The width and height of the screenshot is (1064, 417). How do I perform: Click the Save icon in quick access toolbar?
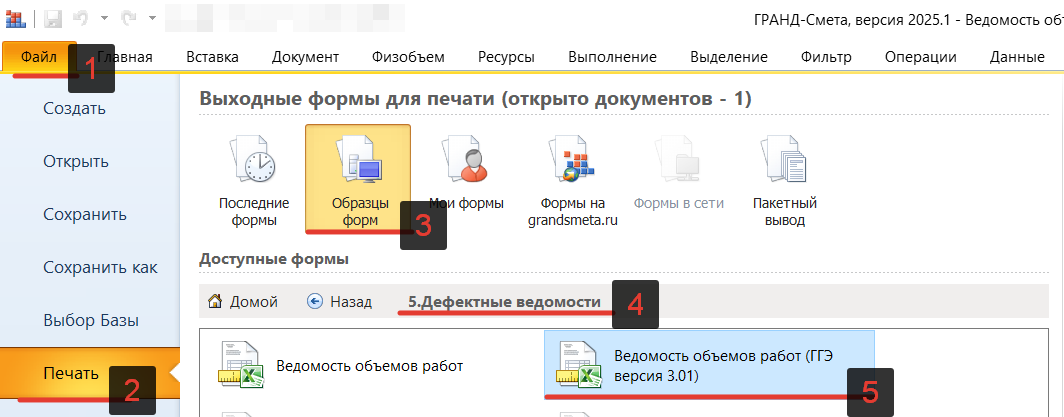(x=53, y=18)
